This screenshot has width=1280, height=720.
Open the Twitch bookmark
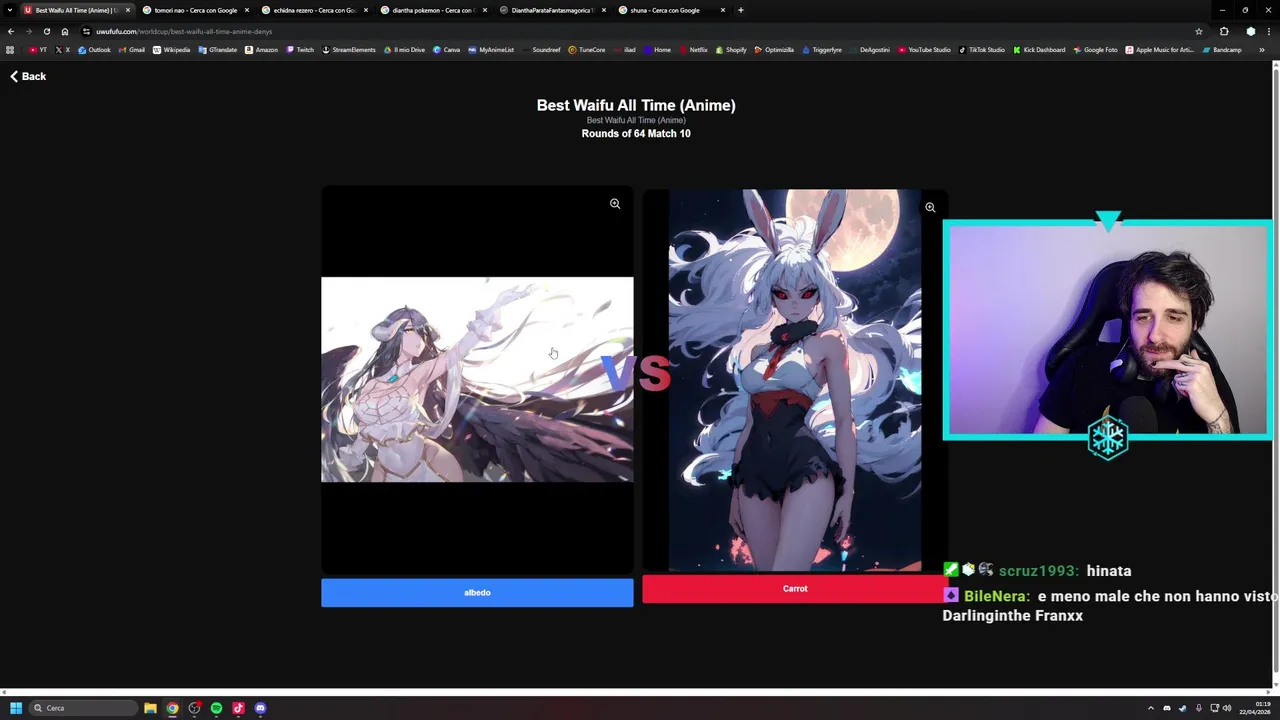point(300,50)
